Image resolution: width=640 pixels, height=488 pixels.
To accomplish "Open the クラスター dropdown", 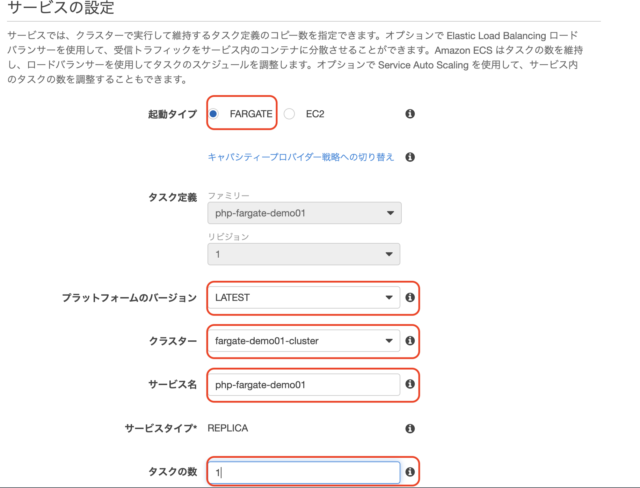I will (x=304, y=341).
